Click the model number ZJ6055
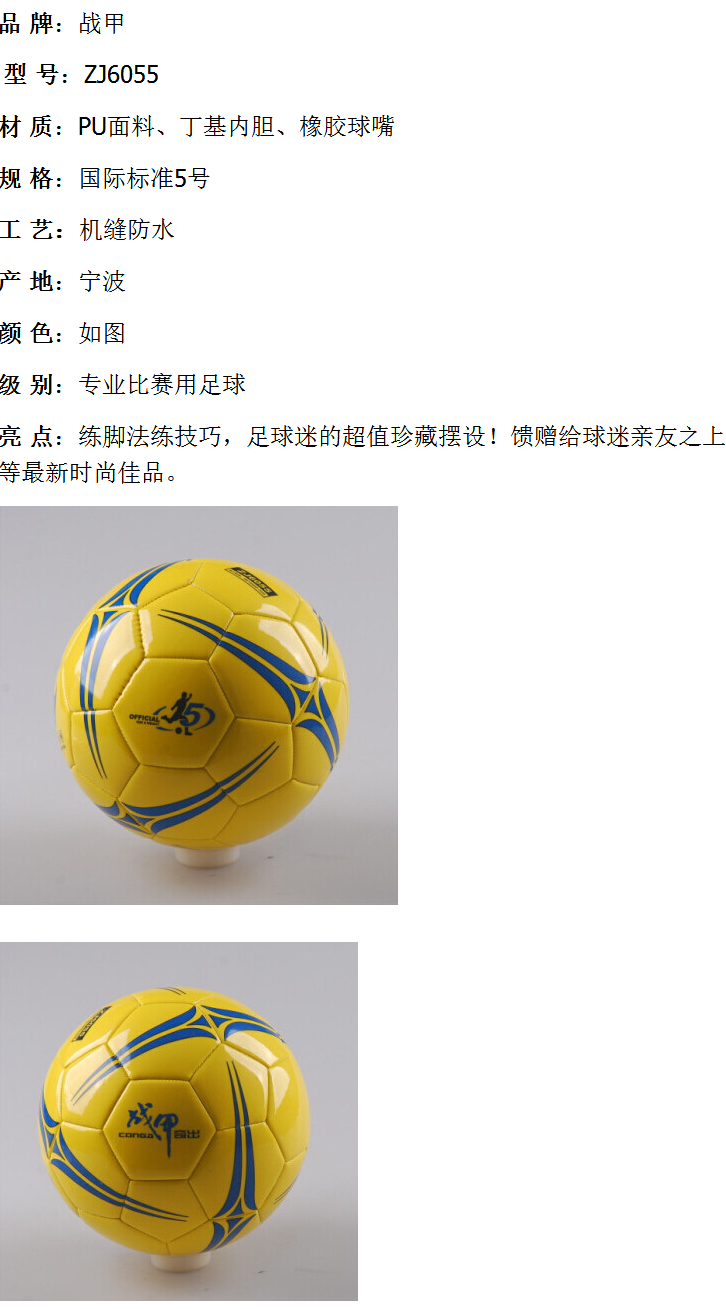 [x=121, y=75]
